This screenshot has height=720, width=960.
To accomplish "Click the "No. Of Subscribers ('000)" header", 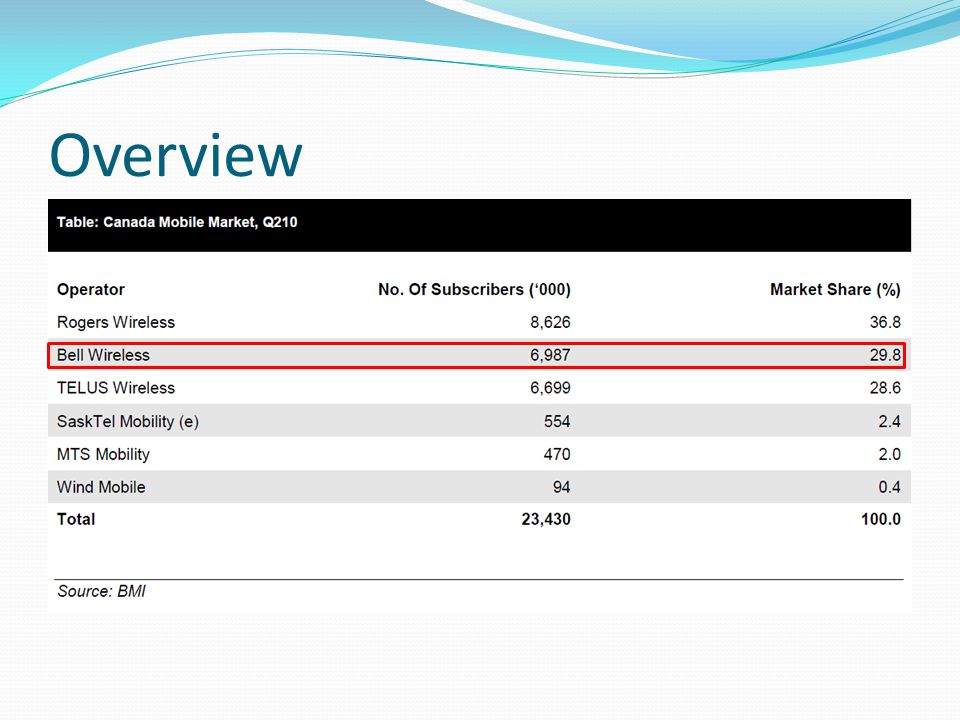I will (474, 290).
